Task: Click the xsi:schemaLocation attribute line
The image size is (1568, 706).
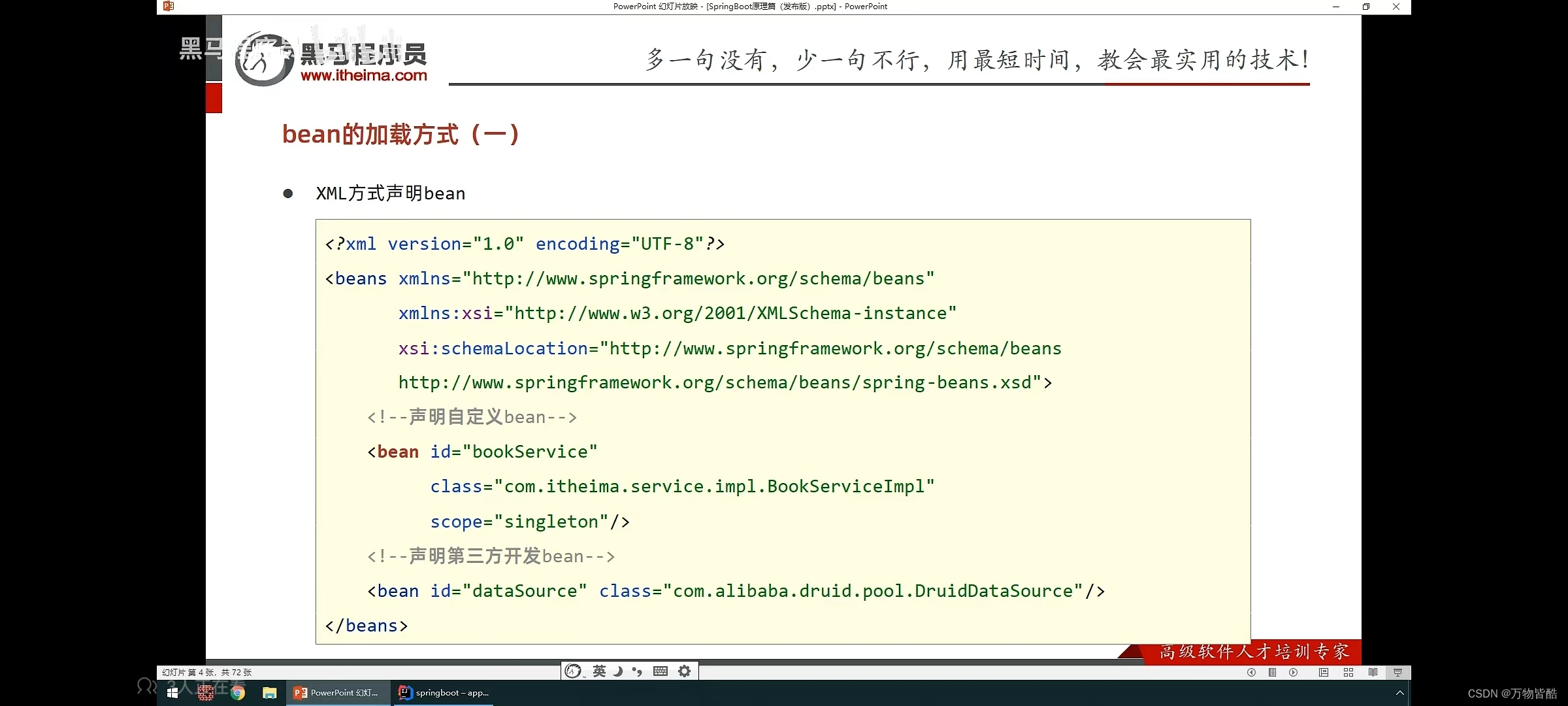Action: (x=730, y=348)
